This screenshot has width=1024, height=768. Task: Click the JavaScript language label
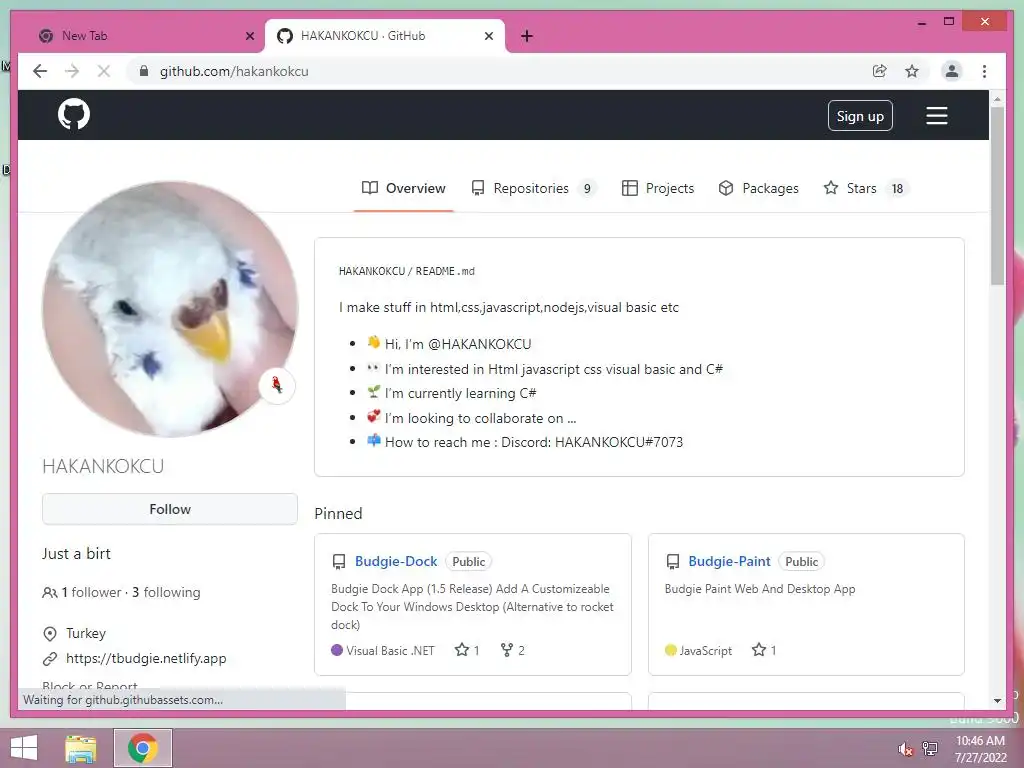pos(705,650)
